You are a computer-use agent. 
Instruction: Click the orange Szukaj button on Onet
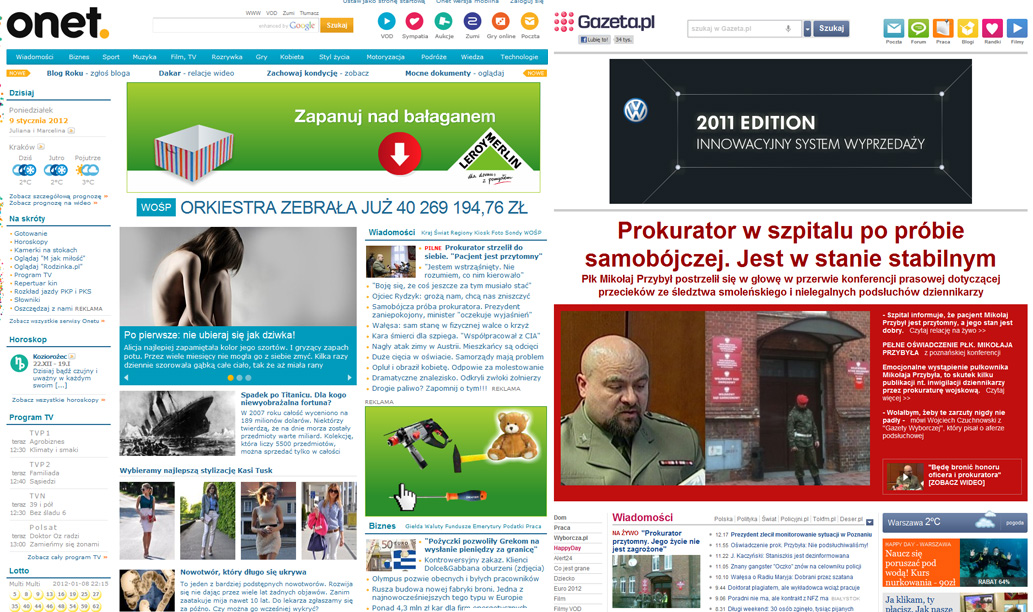337,25
